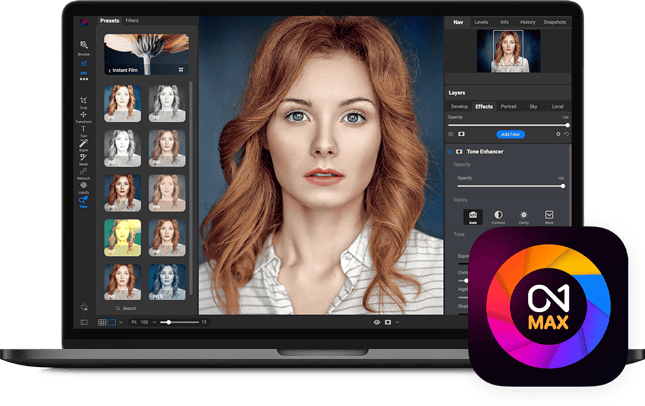Image resolution: width=645 pixels, height=406 pixels.
Task: Switch to single image view layout
Action: (x=111, y=322)
